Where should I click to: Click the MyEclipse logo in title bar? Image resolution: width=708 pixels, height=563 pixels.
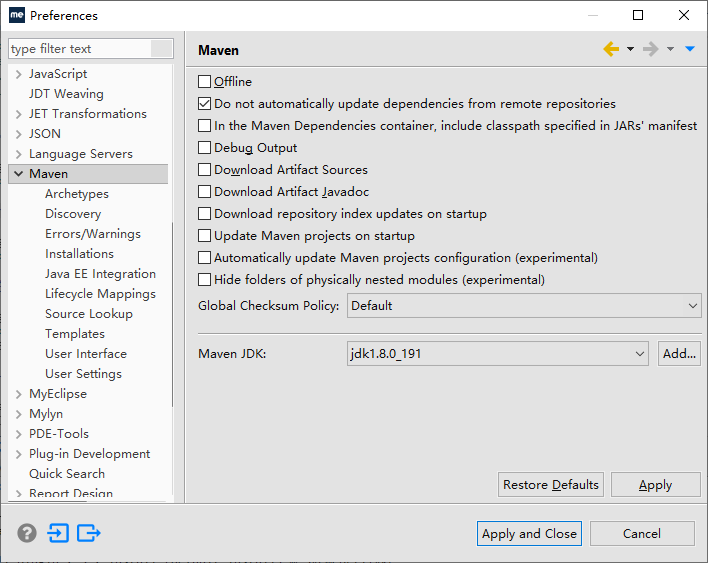[17, 15]
